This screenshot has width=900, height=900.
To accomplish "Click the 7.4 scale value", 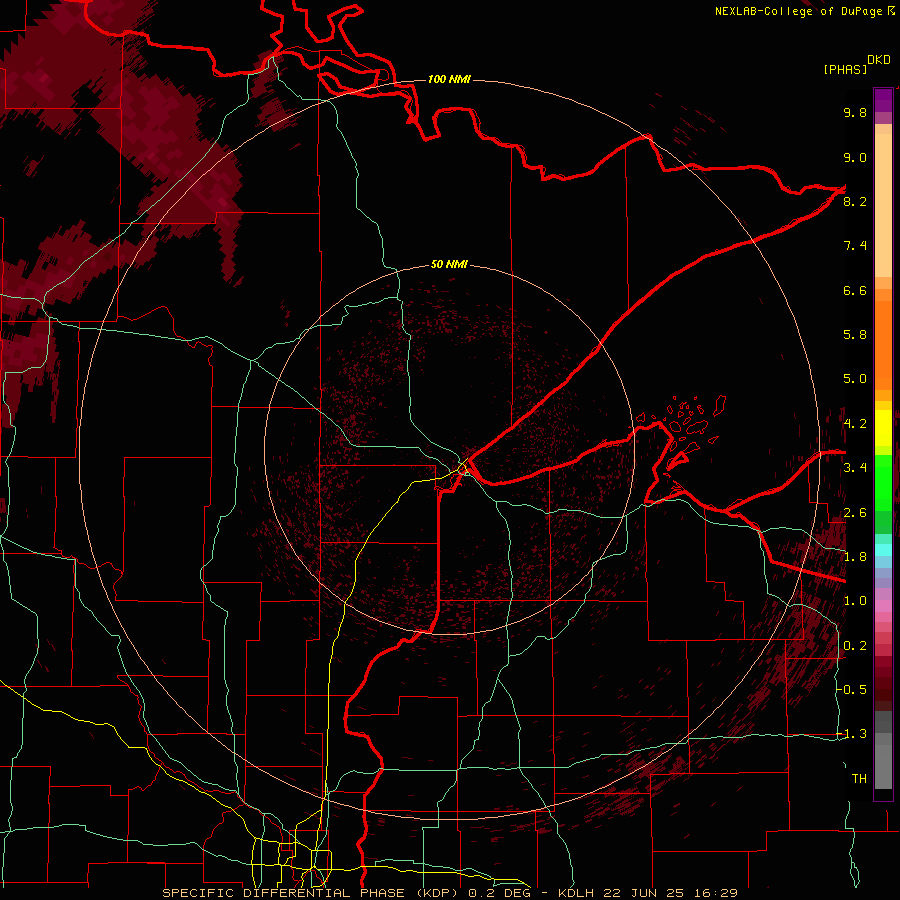I will (855, 246).
